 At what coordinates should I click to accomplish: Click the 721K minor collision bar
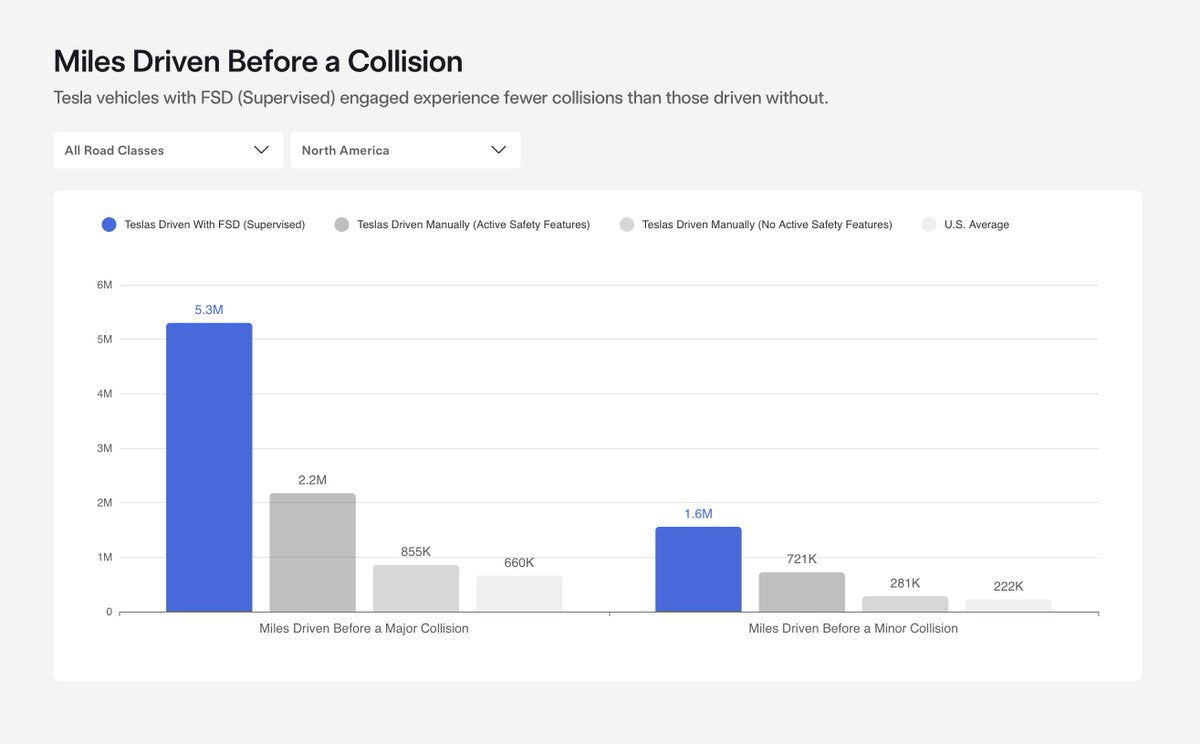(802, 590)
